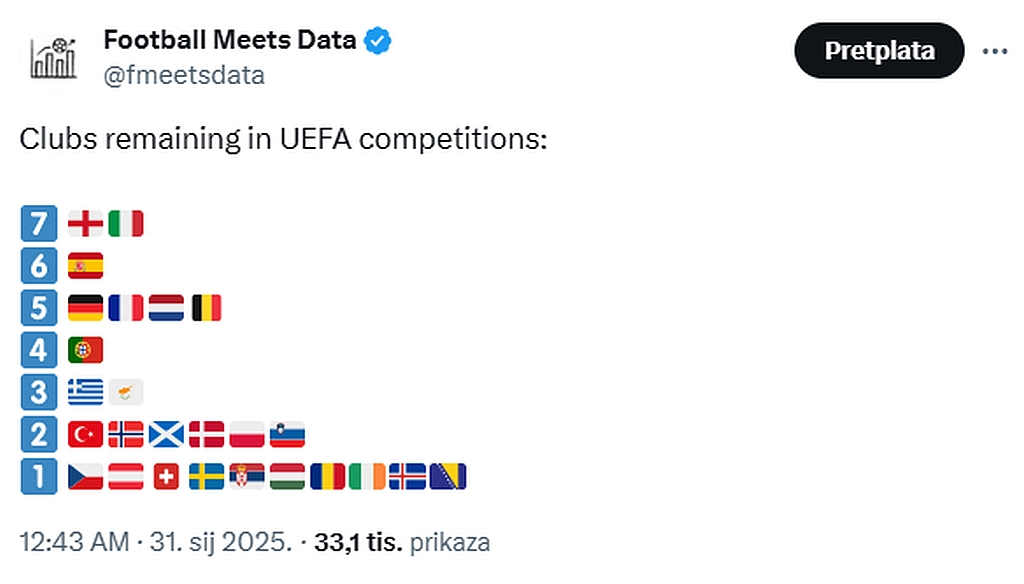Click the @fmeetsdata handle
Screen dimensions: 1024x584
(184, 75)
